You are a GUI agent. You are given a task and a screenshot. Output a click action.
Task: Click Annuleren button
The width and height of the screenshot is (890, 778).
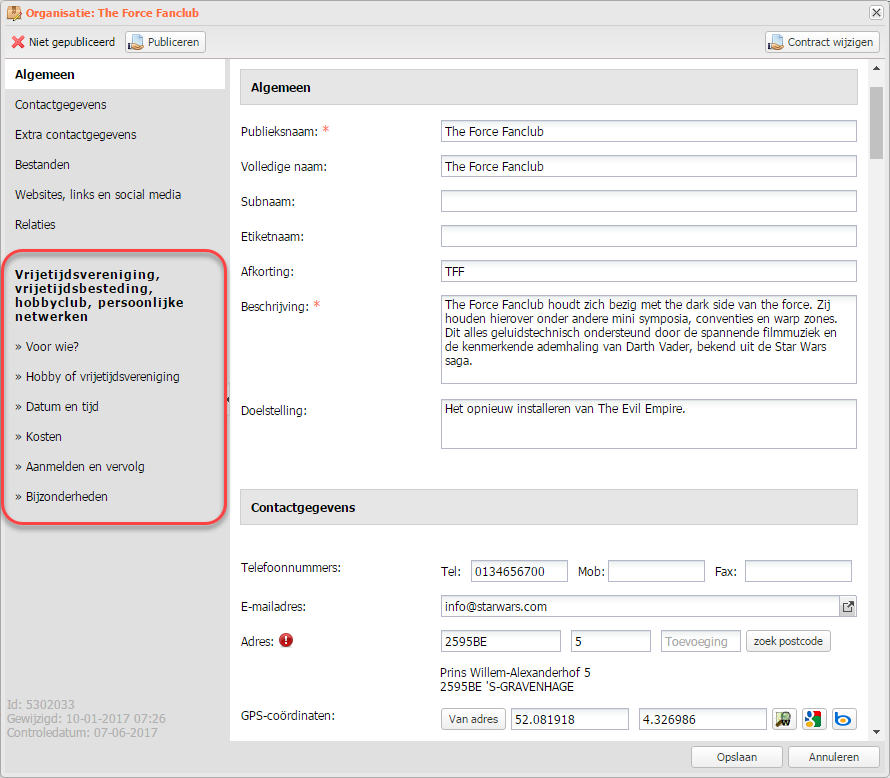tap(834, 757)
